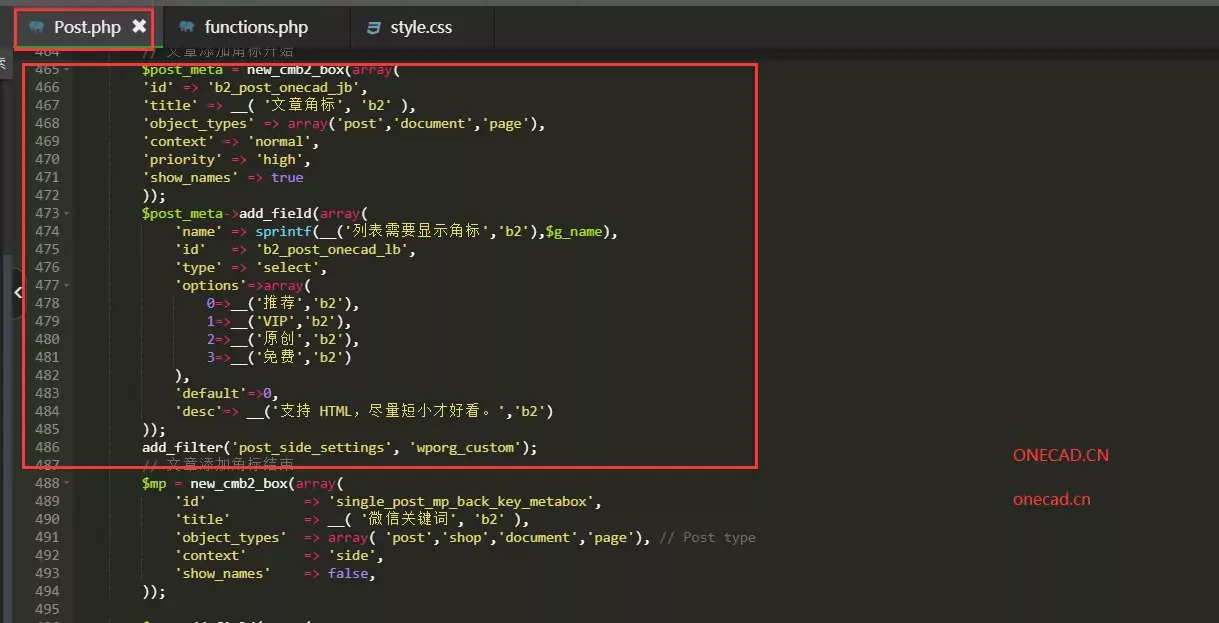Fold the options array at line 477

[67, 286]
